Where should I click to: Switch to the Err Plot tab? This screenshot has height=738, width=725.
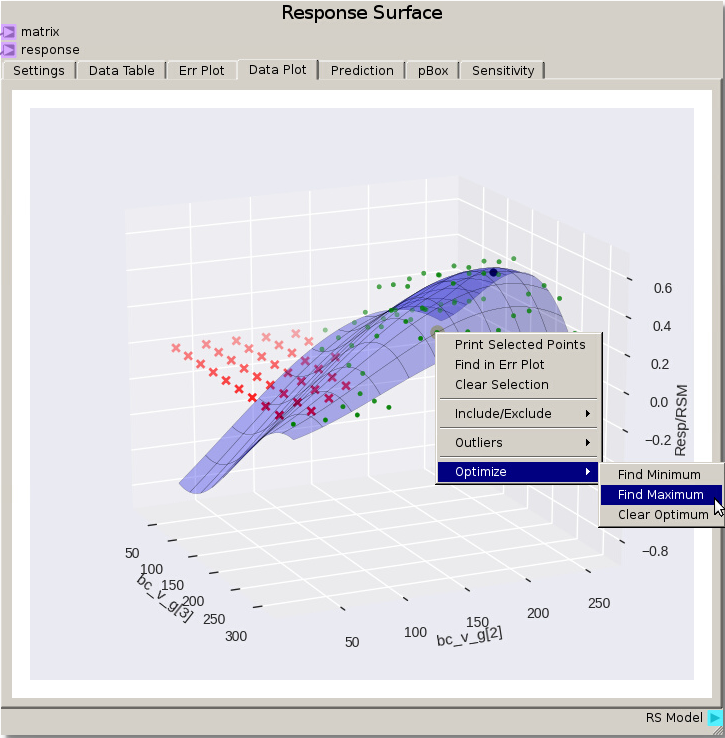pos(201,71)
